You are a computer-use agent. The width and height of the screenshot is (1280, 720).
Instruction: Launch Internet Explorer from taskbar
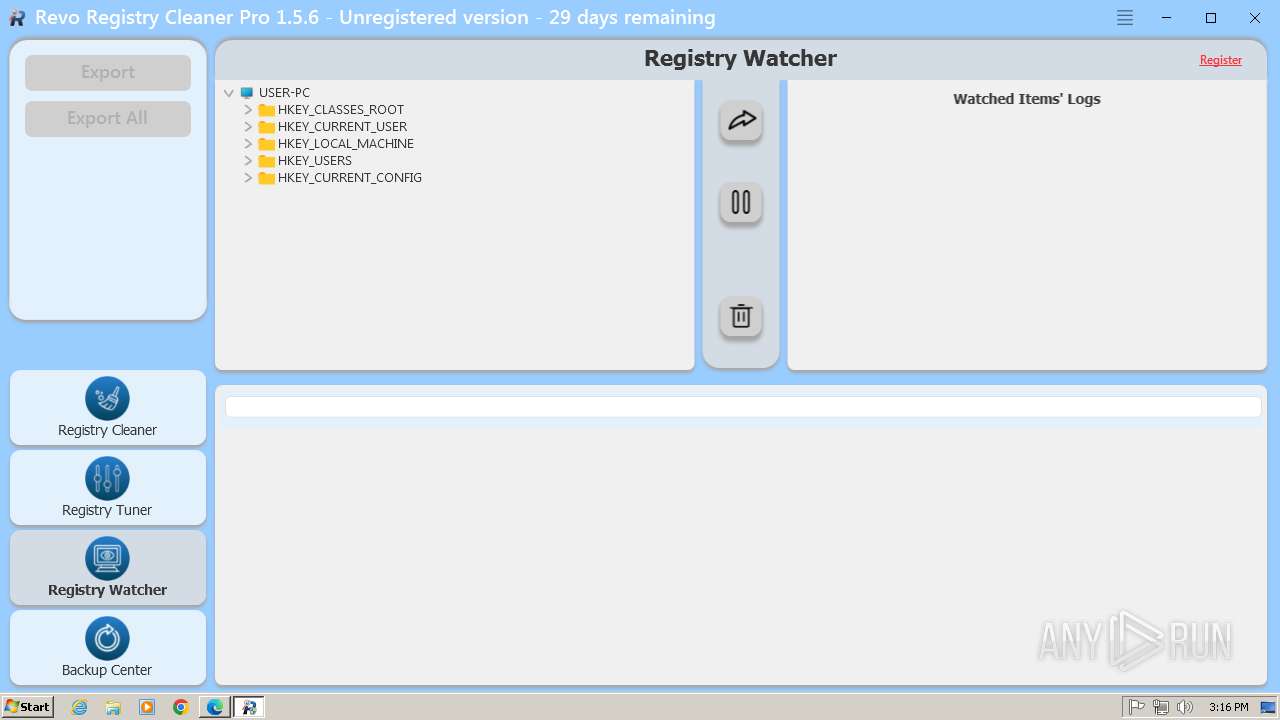click(80, 707)
